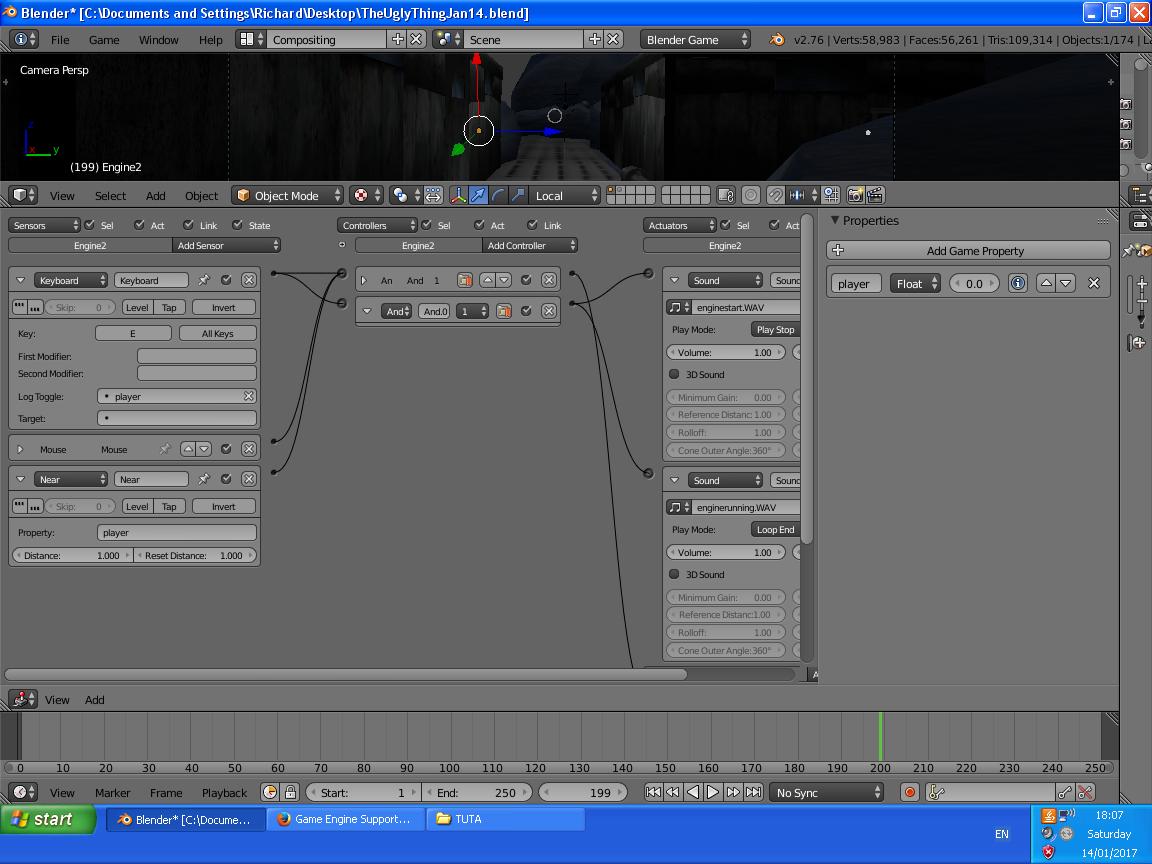Click All Keys in Keyboard sensor

point(217,333)
